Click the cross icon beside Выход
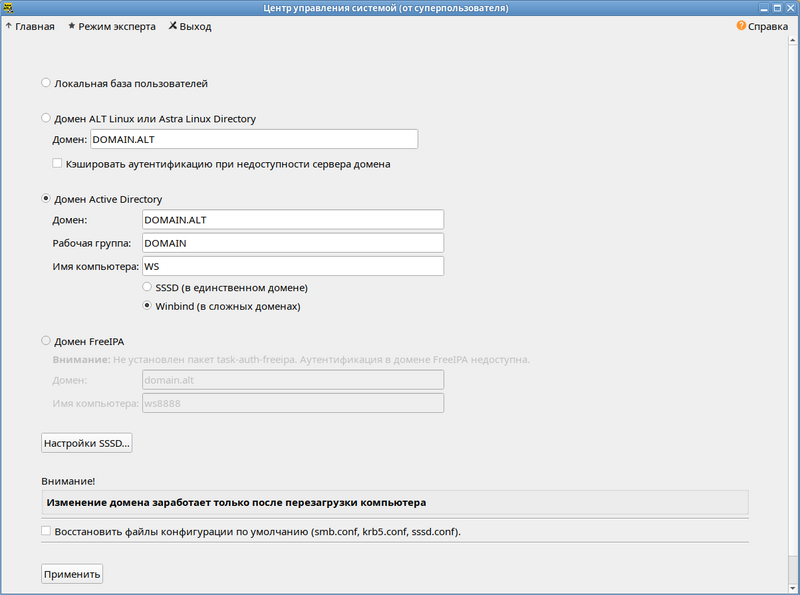The image size is (800, 595). coord(173,26)
